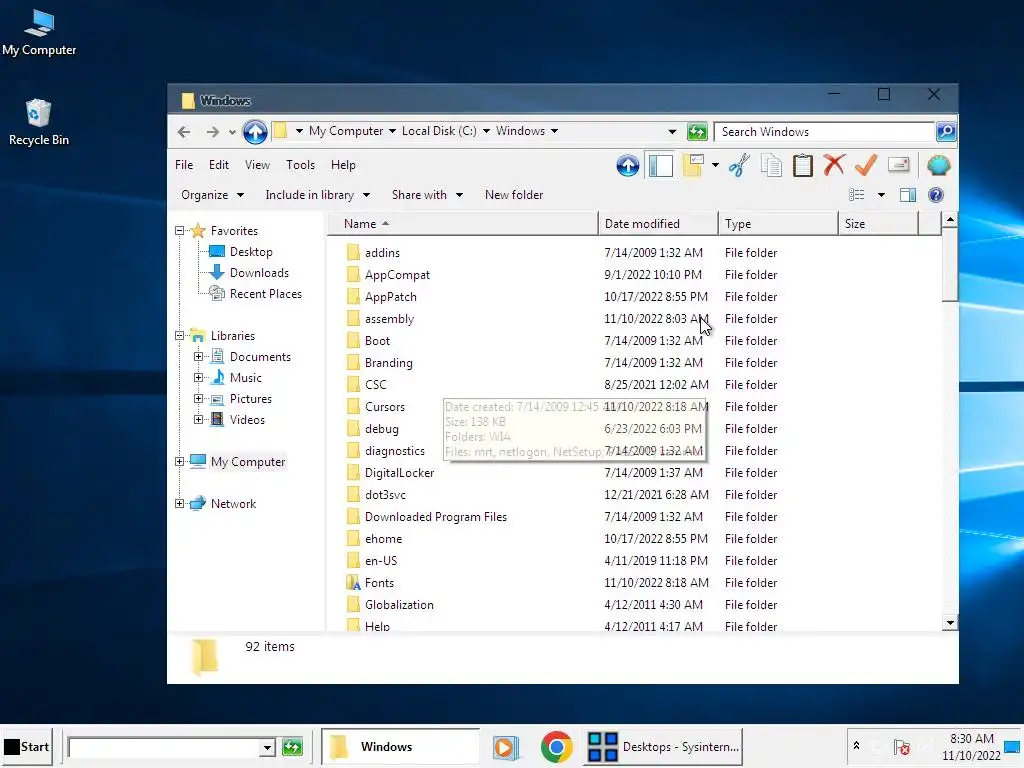This screenshot has height=768, width=1024.
Task: Open the view options dropdown arrow
Action: pos(881,195)
